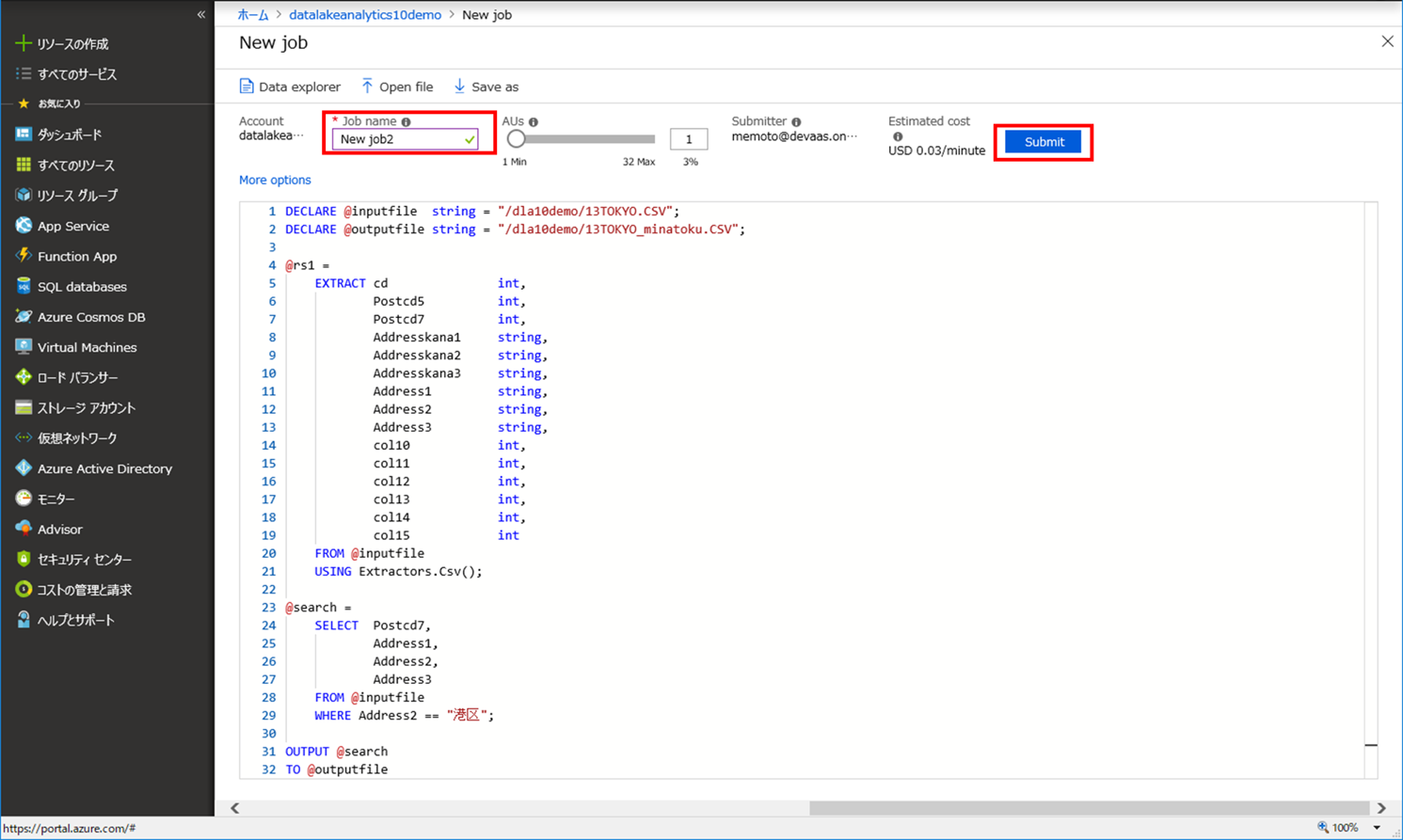The height and width of the screenshot is (840, 1403).
Task: Click the Submitter info icon
Action: coord(796,122)
